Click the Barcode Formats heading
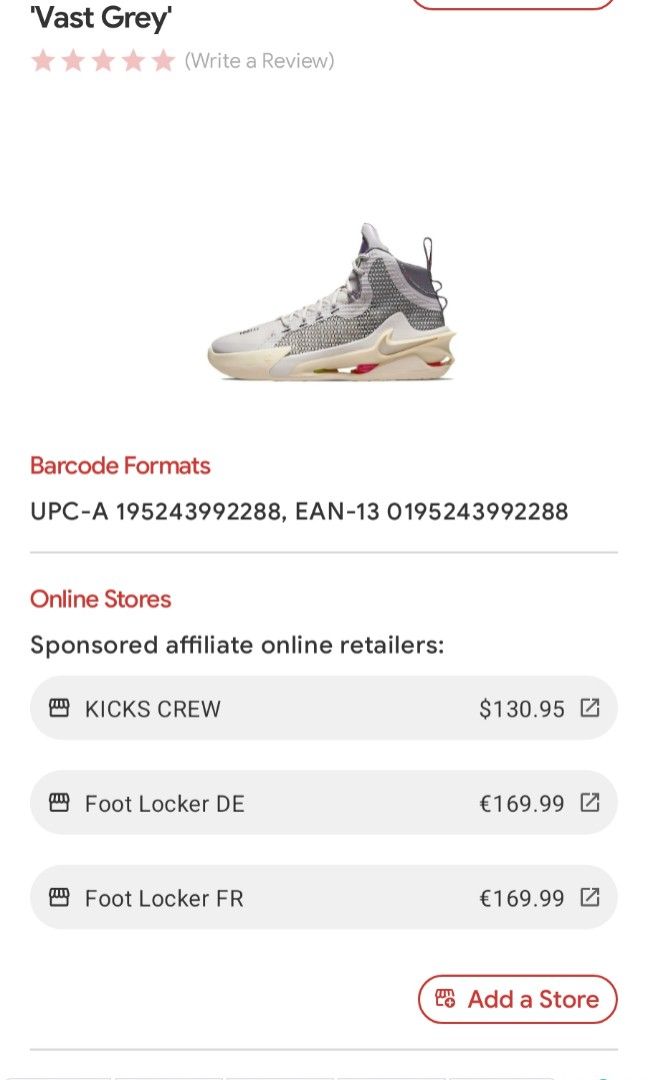The width and height of the screenshot is (648, 1080). 120,466
